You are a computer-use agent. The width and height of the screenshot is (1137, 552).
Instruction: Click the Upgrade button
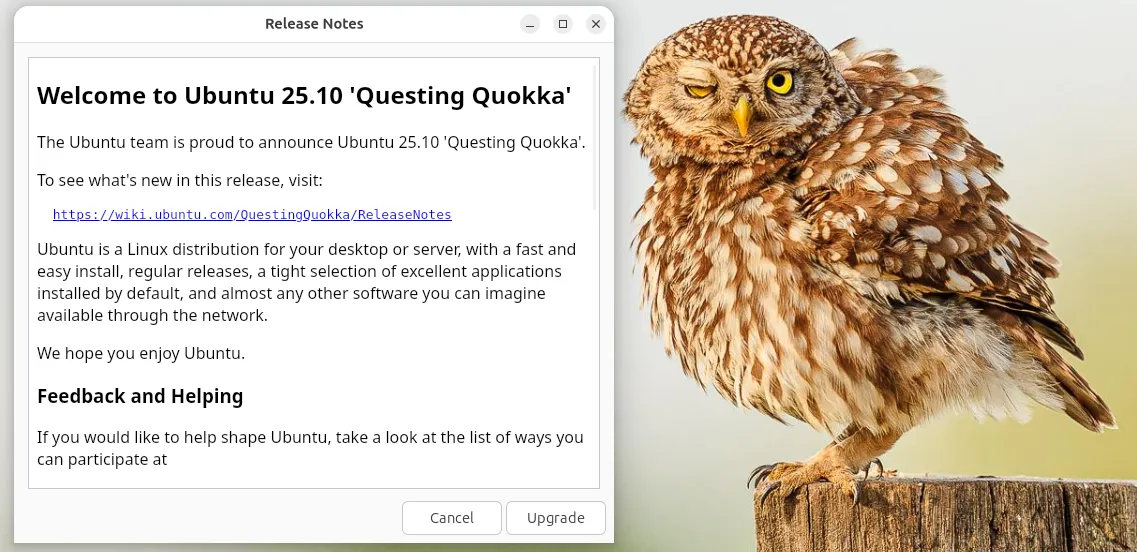pos(555,518)
